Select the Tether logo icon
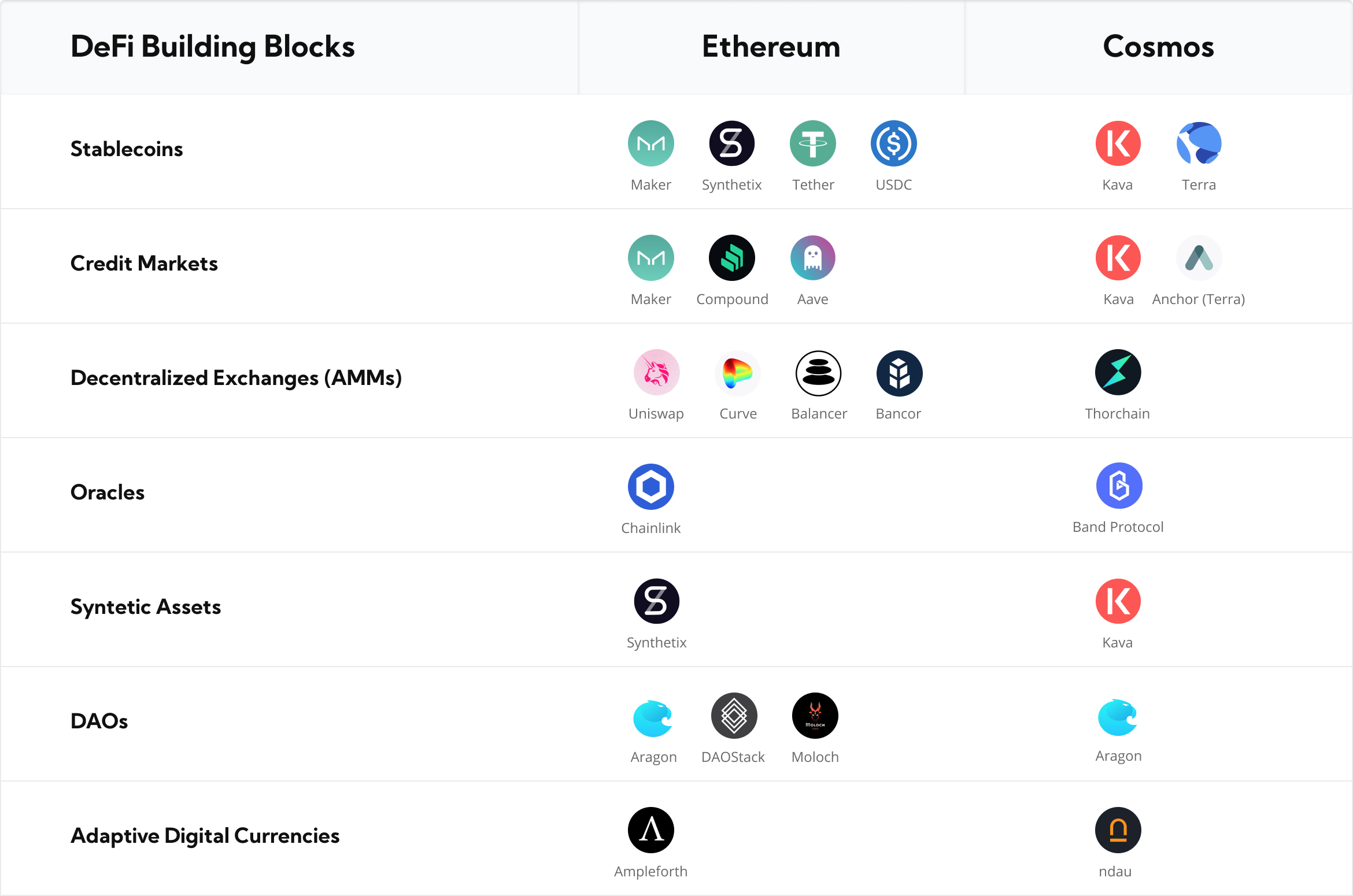 812,143
